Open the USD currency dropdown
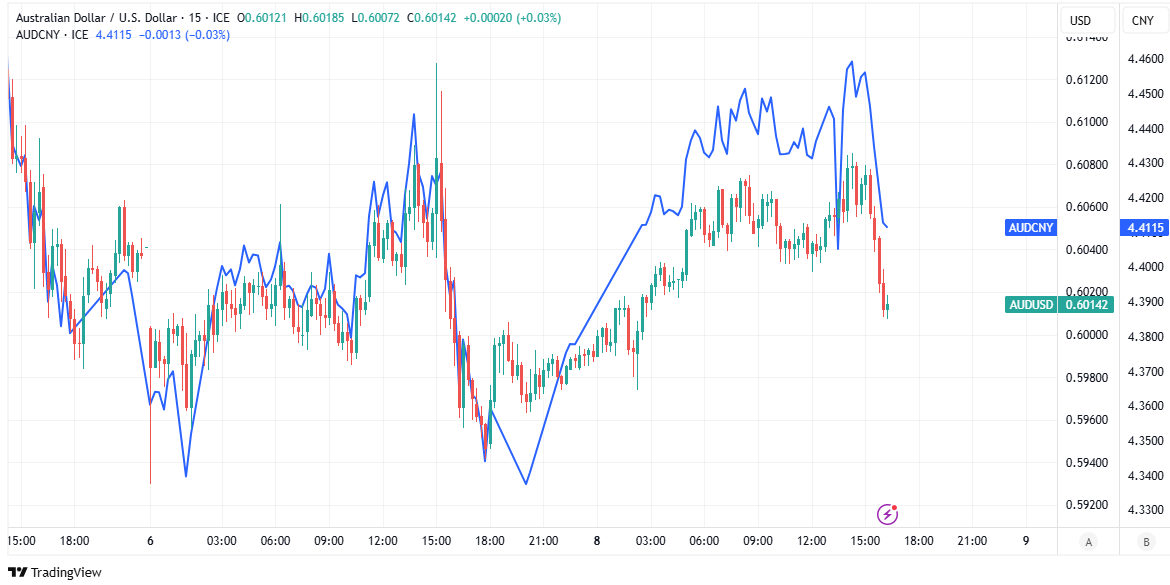1170x585 pixels. (1080, 21)
